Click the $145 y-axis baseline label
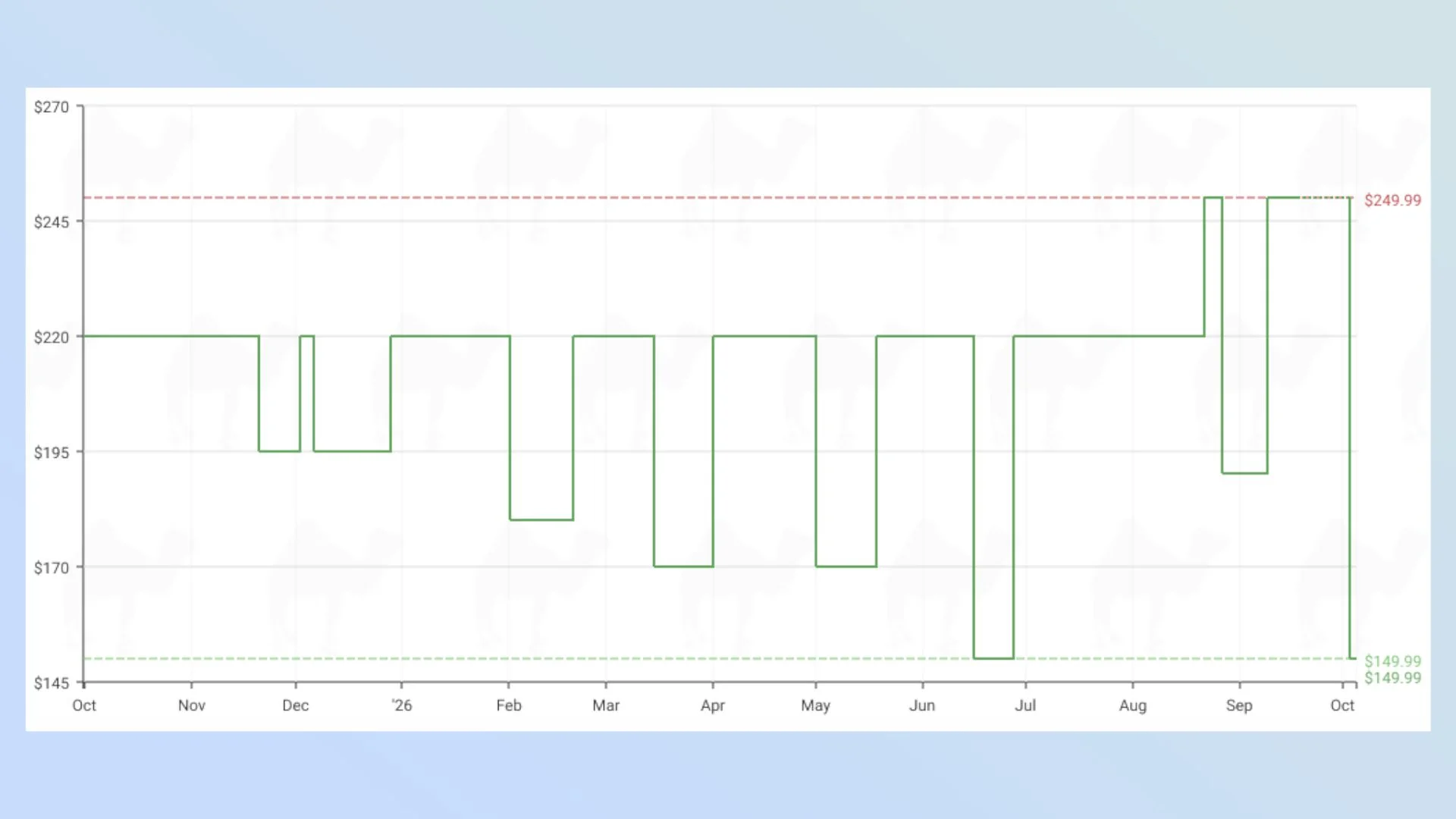The height and width of the screenshot is (819, 1456). coord(52,683)
